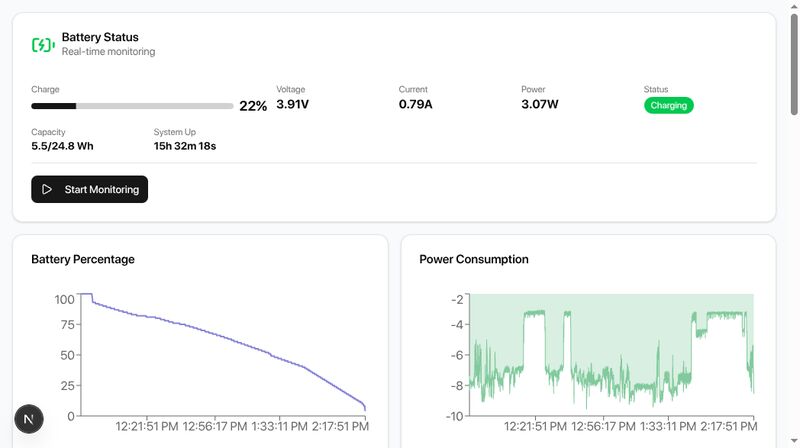The width and height of the screenshot is (800, 448).
Task: Click the green battery charging icon
Action: (42, 44)
